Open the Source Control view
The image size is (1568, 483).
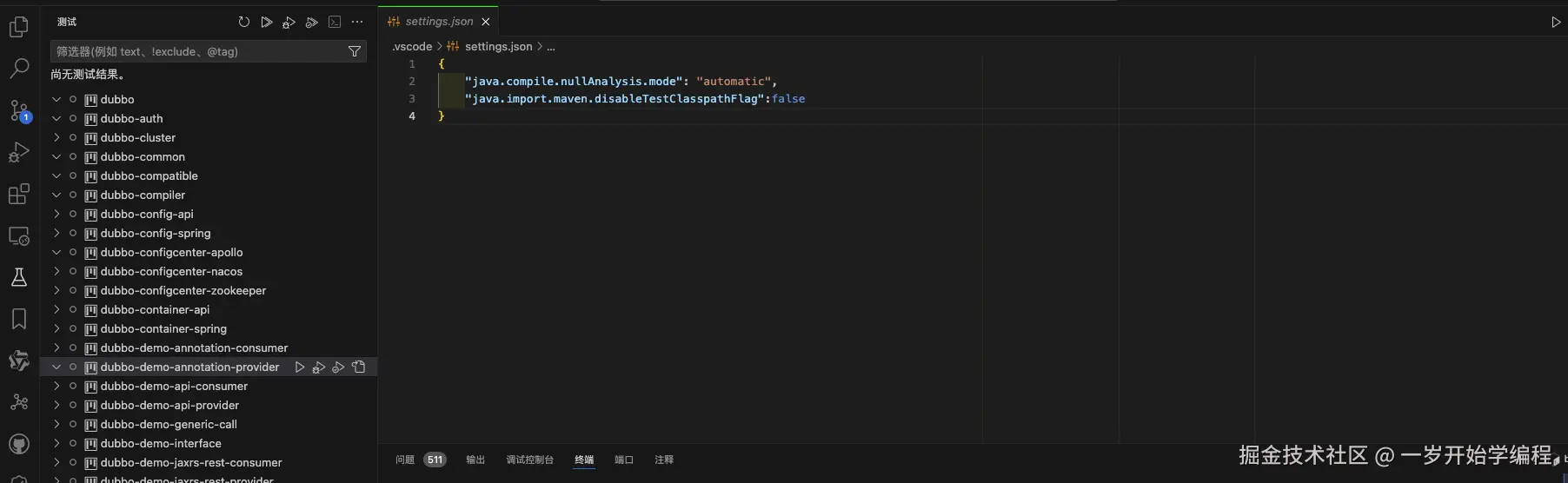pyautogui.click(x=19, y=110)
